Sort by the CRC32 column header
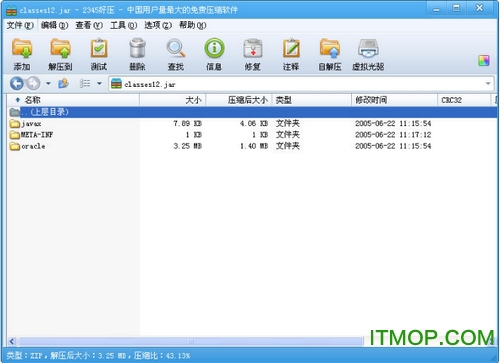Viewport: 500px width, 363px height. tap(464, 100)
